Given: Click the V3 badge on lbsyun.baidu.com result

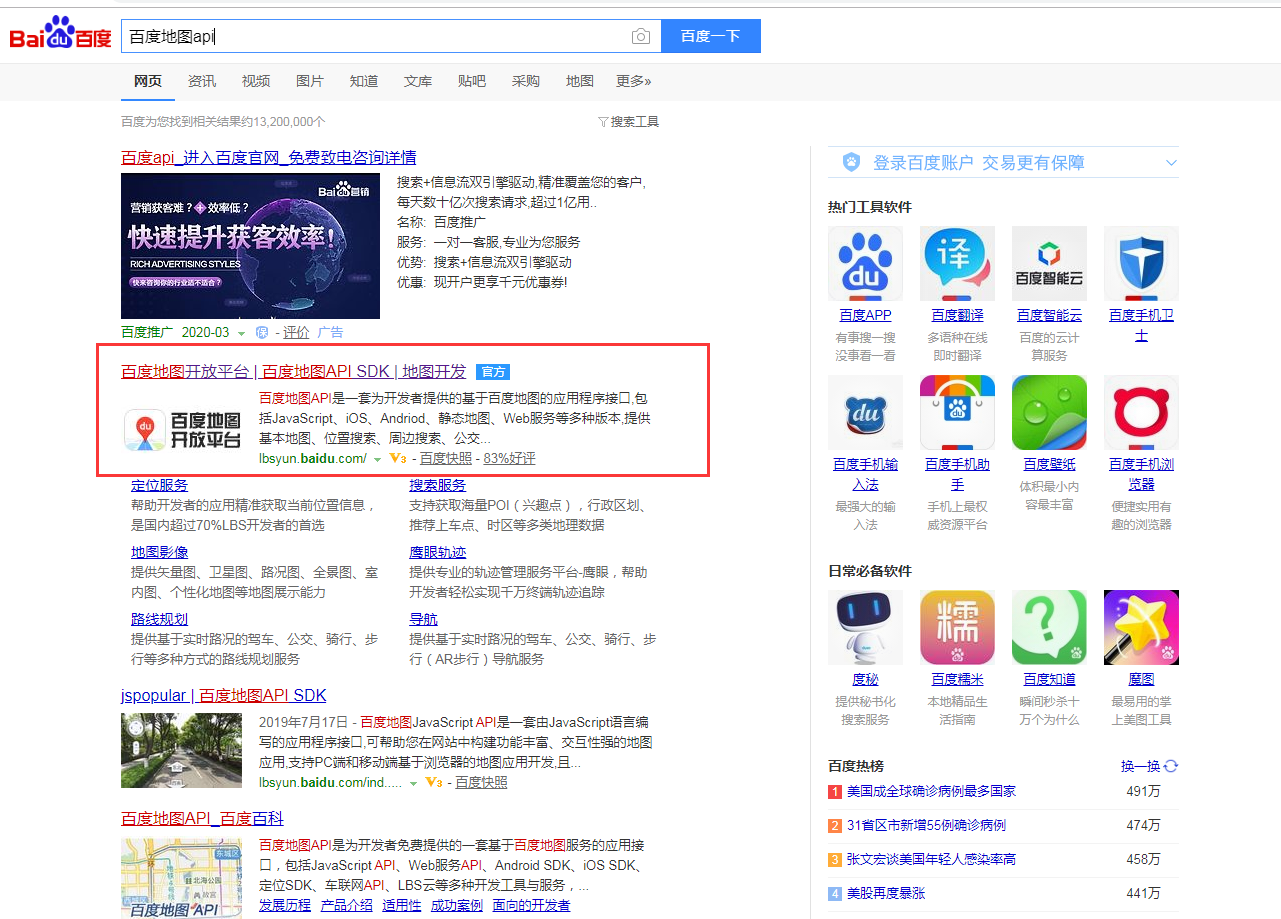Looking at the screenshot, I should [398, 459].
